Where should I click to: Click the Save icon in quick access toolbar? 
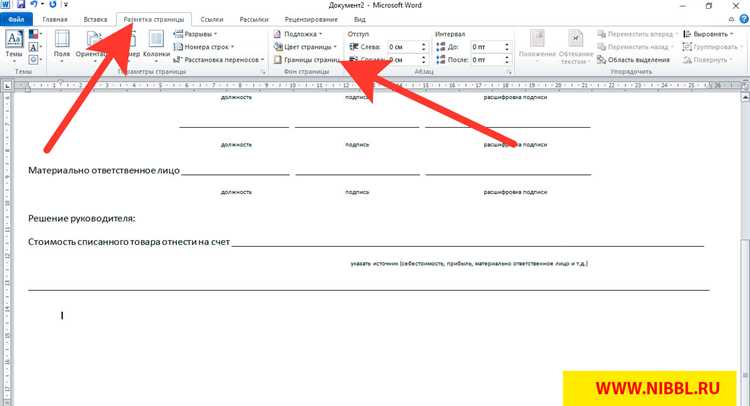coord(21,5)
